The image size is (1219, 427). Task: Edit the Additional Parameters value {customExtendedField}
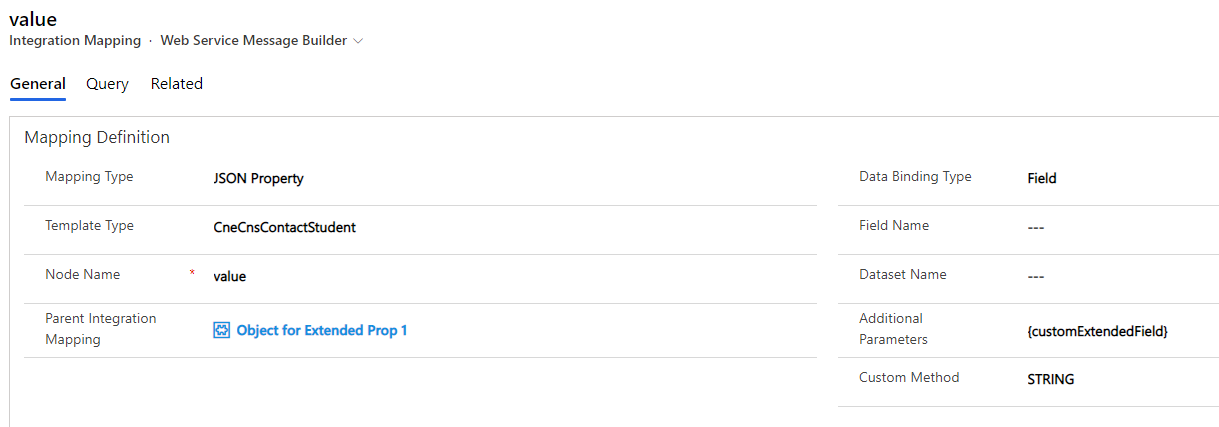1097,331
